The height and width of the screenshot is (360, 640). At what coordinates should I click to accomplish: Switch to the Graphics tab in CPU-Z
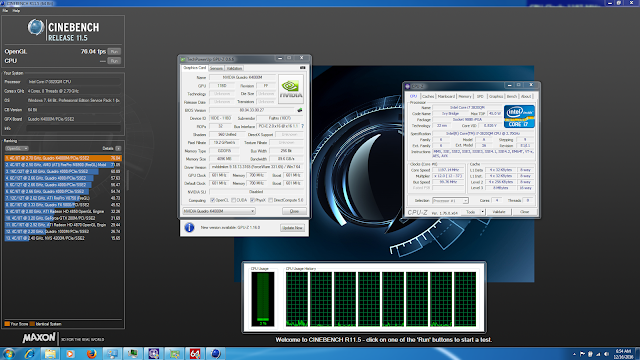pyautogui.click(x=496, y=96)
